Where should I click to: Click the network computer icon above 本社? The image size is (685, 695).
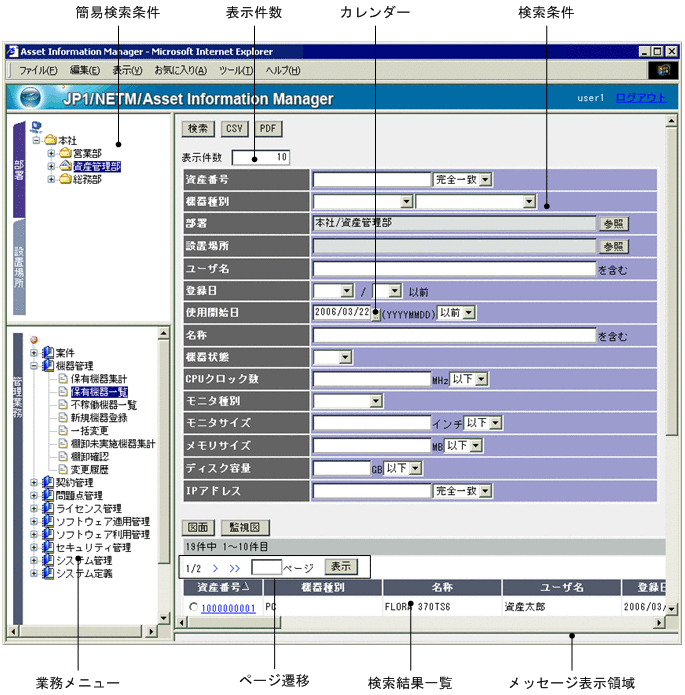(36, 128)
